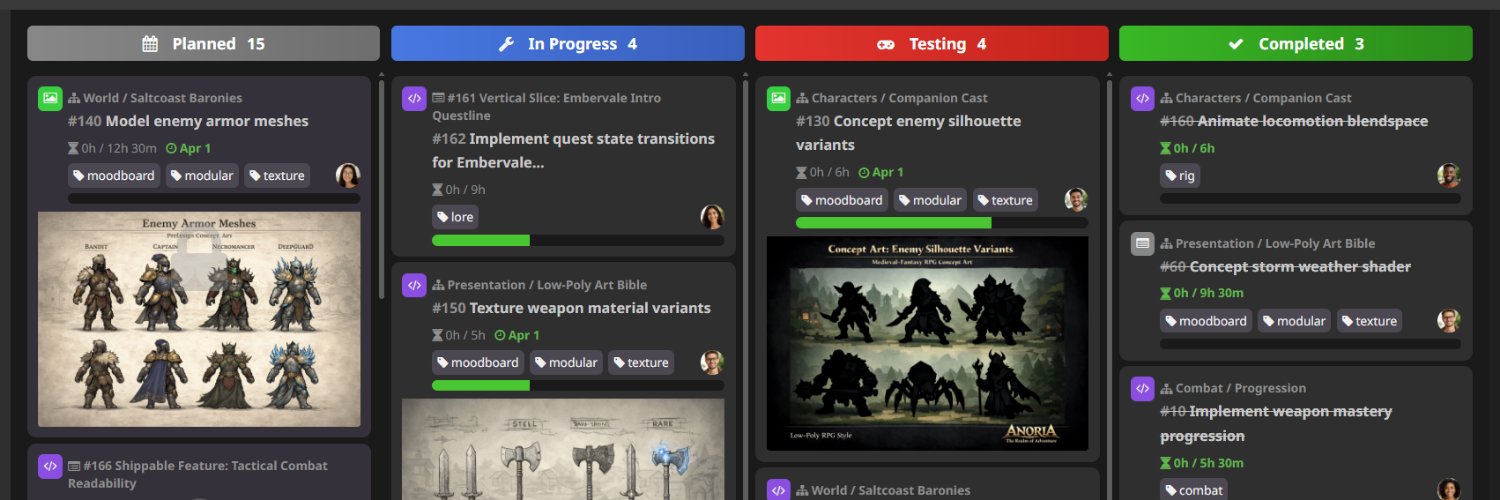Click the moodboard tag on card #150

coord(477,362)
